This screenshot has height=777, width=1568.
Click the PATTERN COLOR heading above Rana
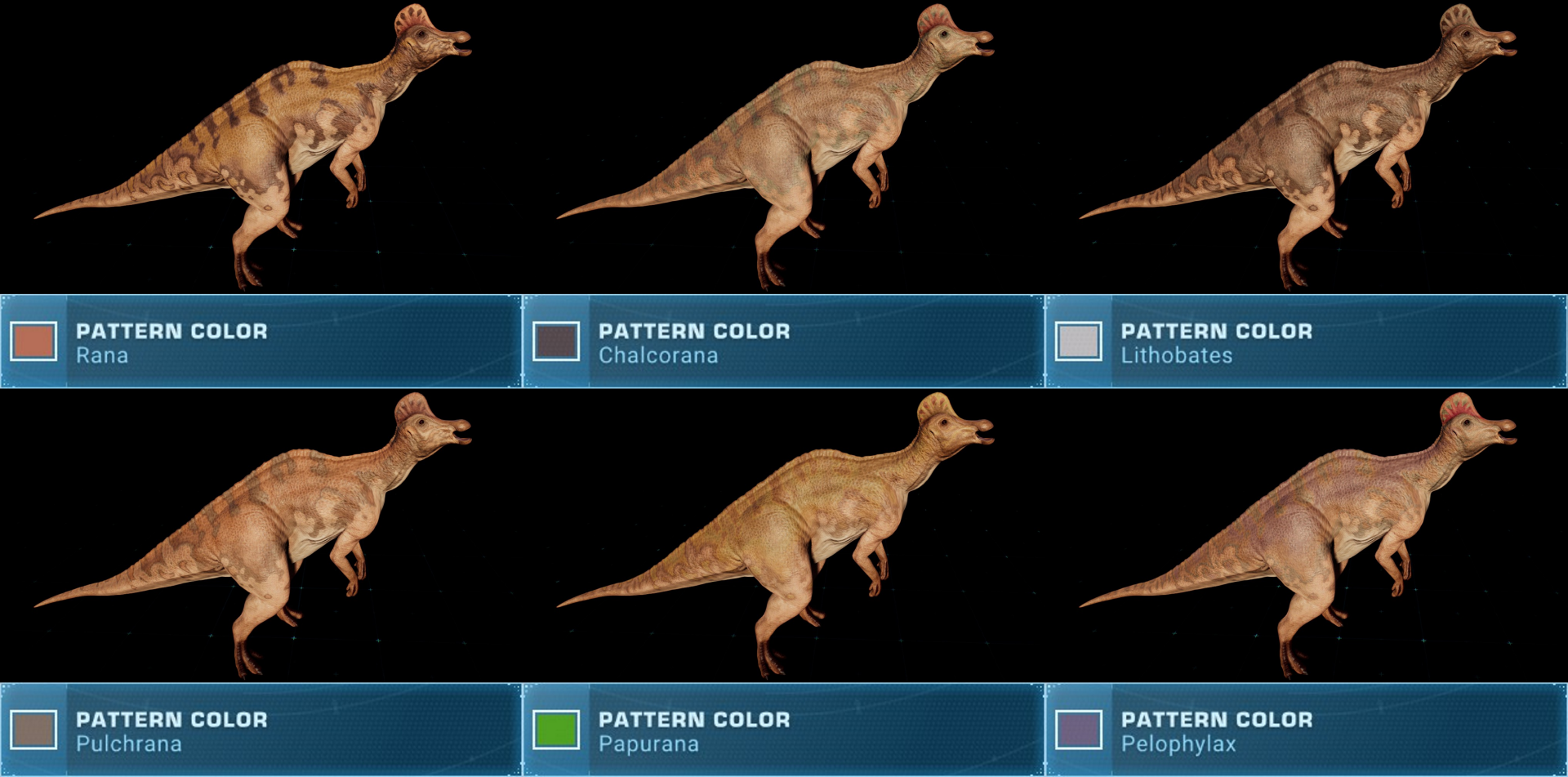coord(171,331)
